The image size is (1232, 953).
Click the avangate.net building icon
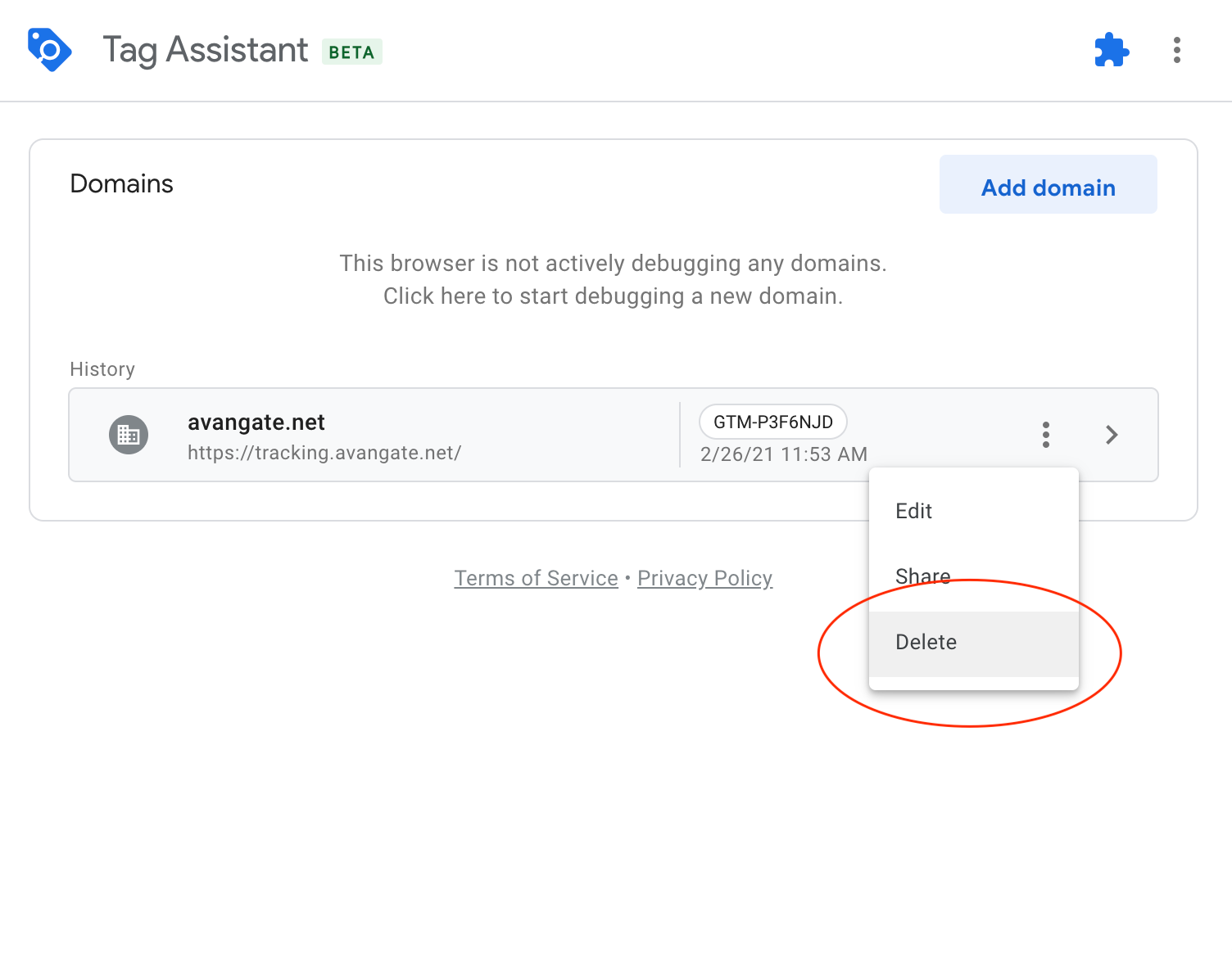(x=129, y=435)
